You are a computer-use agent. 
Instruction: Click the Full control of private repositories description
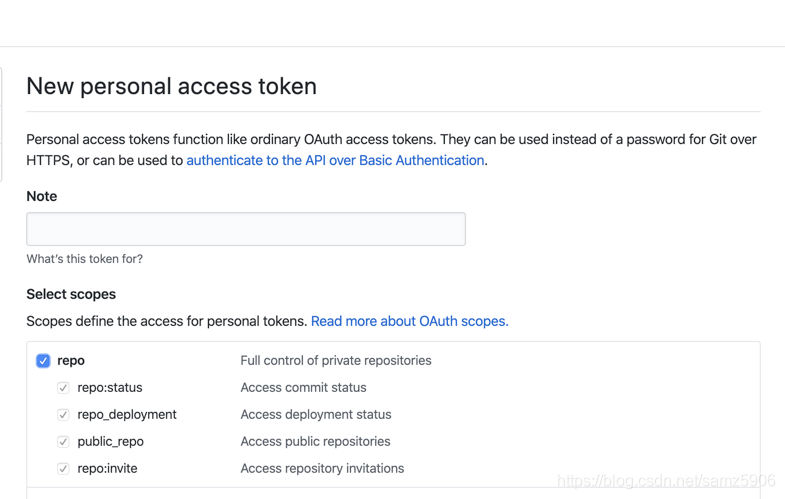tap(336, 361)
